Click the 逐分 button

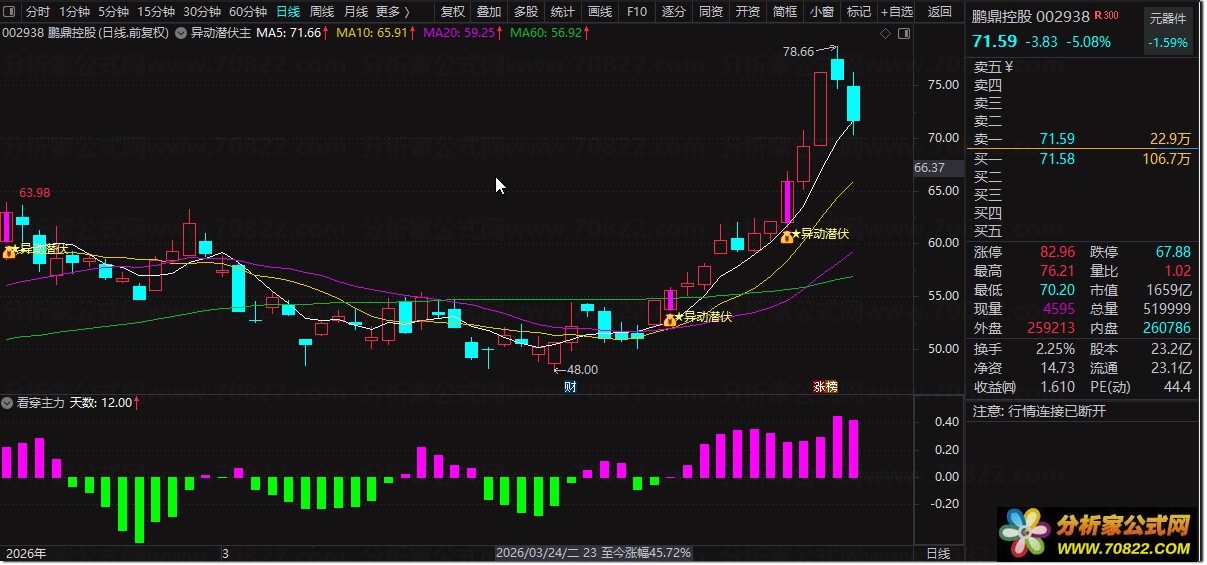point(674,12)
